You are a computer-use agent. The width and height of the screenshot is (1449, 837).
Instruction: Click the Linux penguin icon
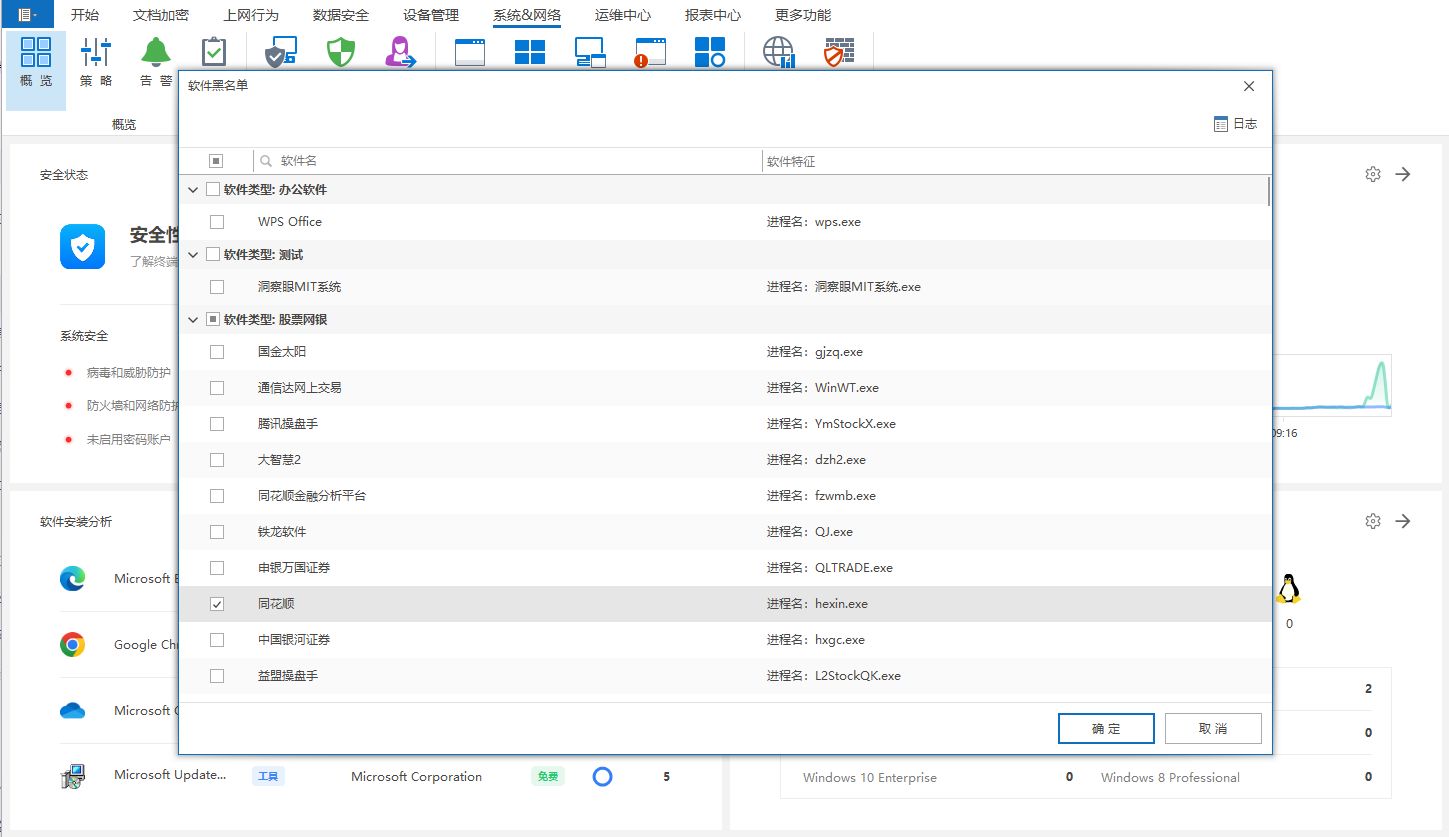pos(1288,588)
